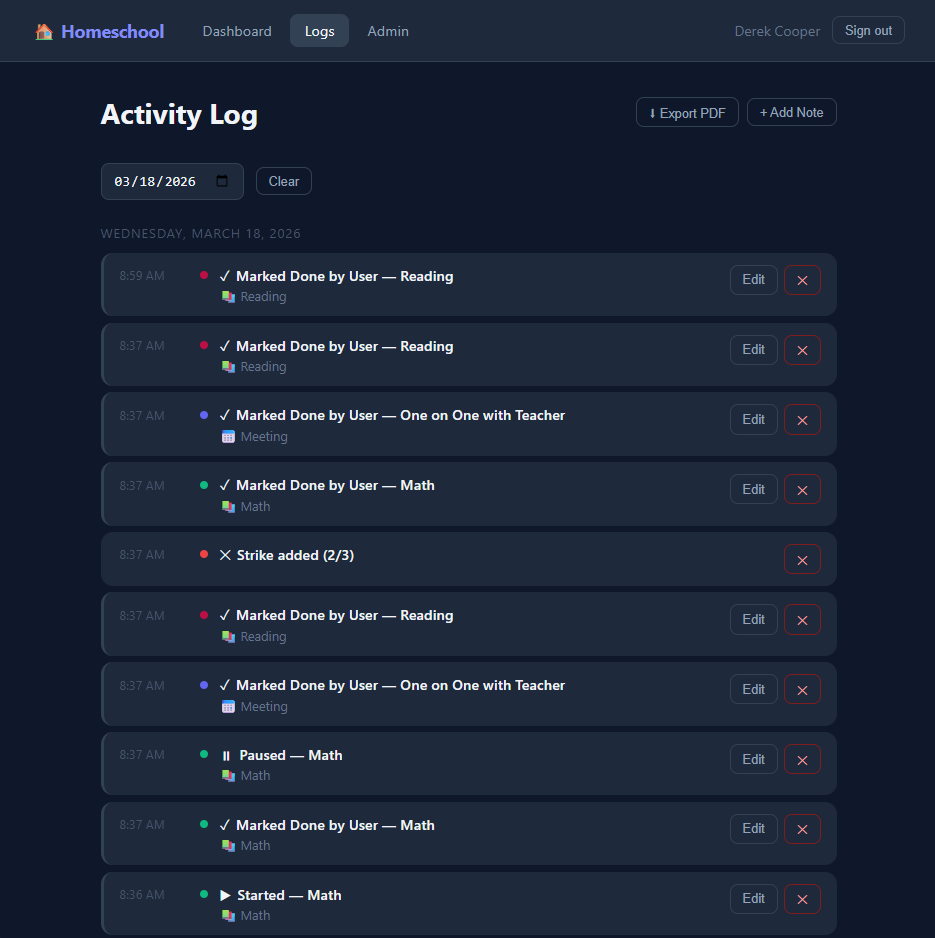Edit the Paused — Math entry
The image size is (935, 938).
pyautogui.click(x=753, y=759)
